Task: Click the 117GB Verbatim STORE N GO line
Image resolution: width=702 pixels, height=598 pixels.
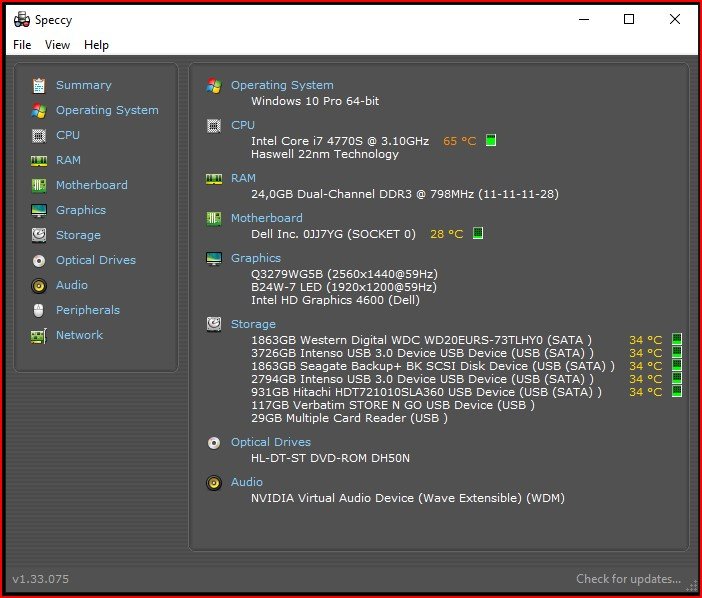Action: tap(393, 405)
